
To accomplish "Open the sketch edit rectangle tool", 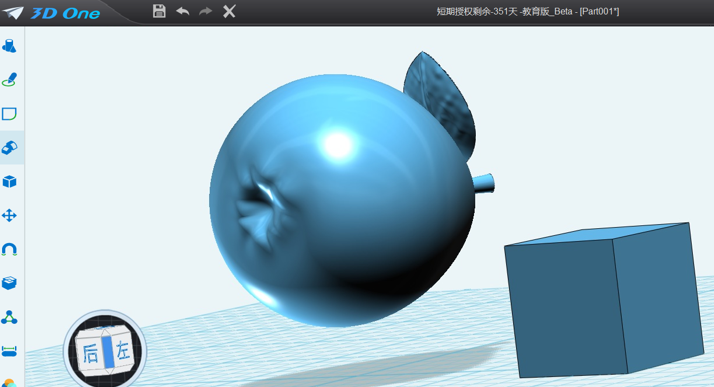I will 10,114.
